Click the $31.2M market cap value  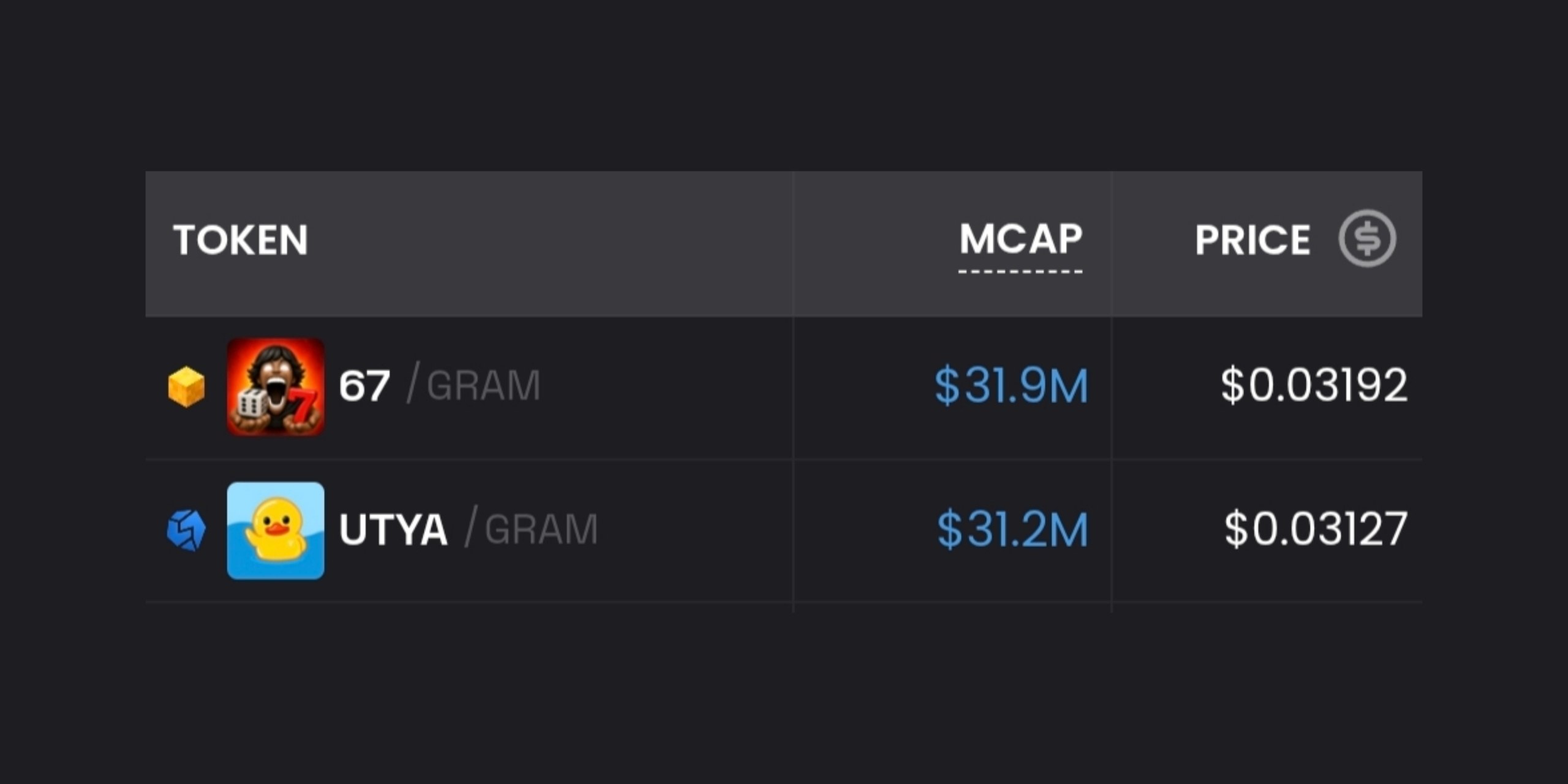1013,530
